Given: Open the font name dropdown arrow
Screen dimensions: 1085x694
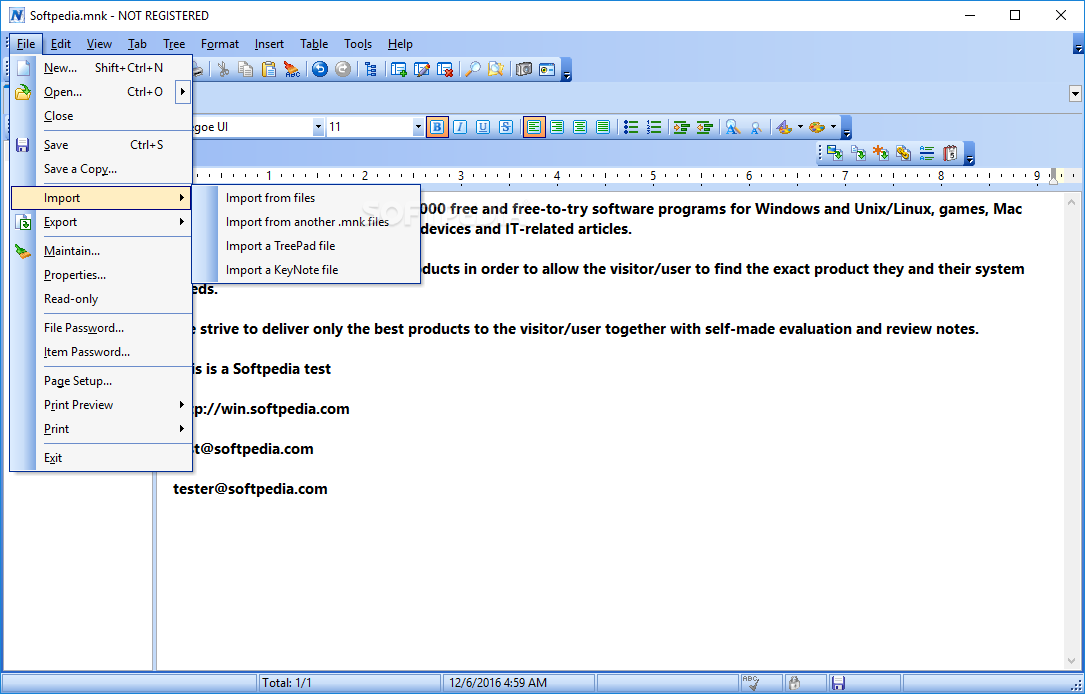Looking at the screenshot, I should [318, 127].
